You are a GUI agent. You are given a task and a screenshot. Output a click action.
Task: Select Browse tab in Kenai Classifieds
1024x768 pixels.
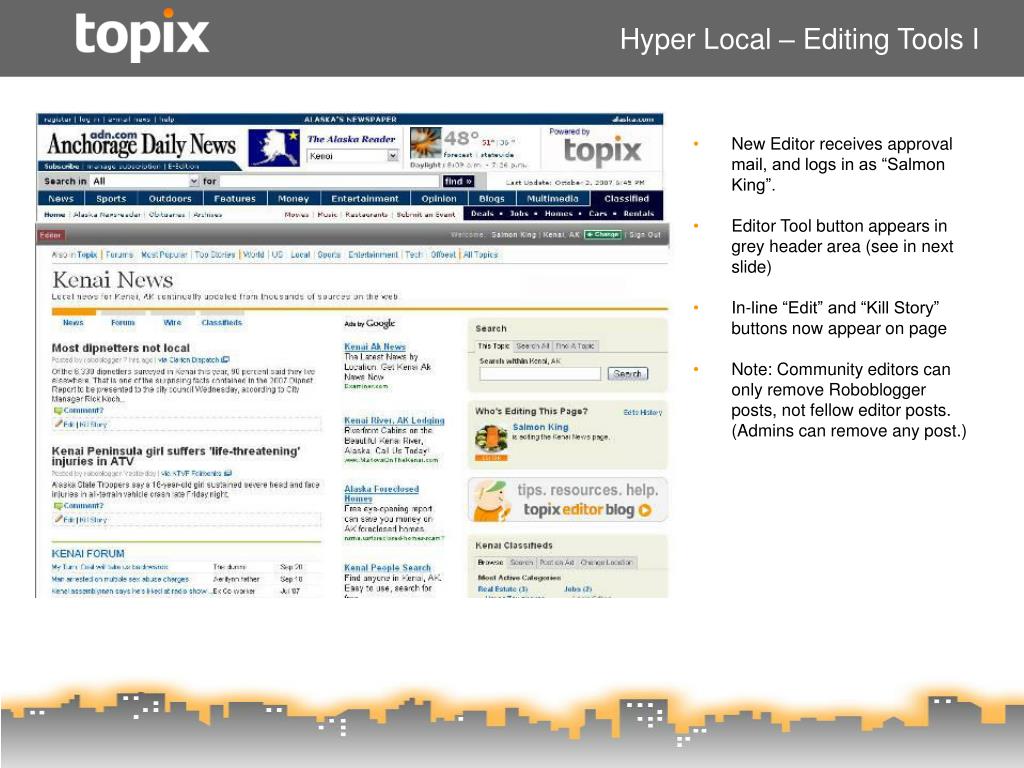pos(490,562)
